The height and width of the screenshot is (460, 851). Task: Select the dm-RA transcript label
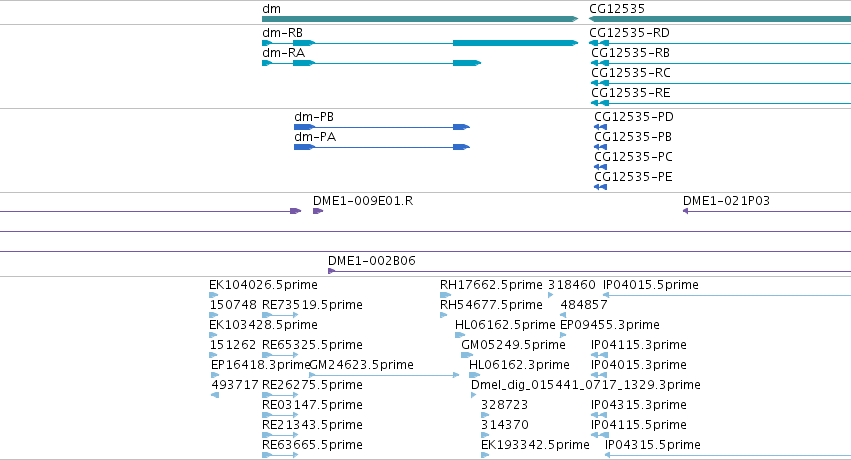click(283, 53)
